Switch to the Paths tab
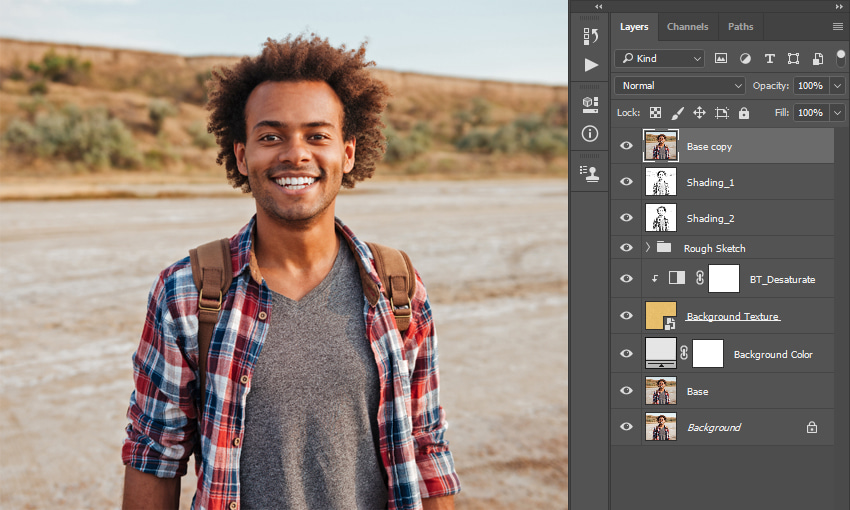The height and width of the screenshot is (510, 850). 740,27
